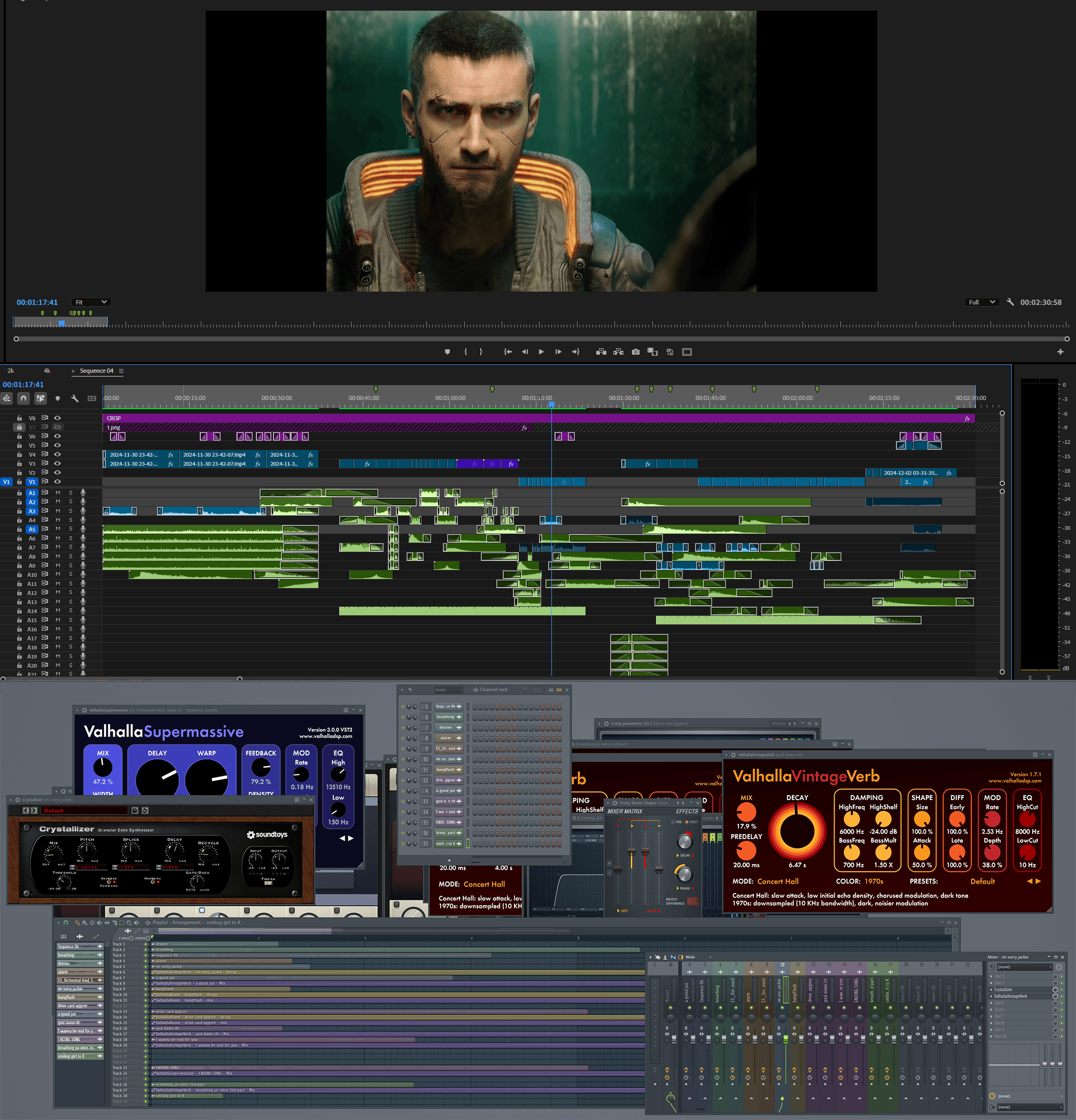Select the CROP clip on V8
1076x1120 pixels.
[539, 418]
